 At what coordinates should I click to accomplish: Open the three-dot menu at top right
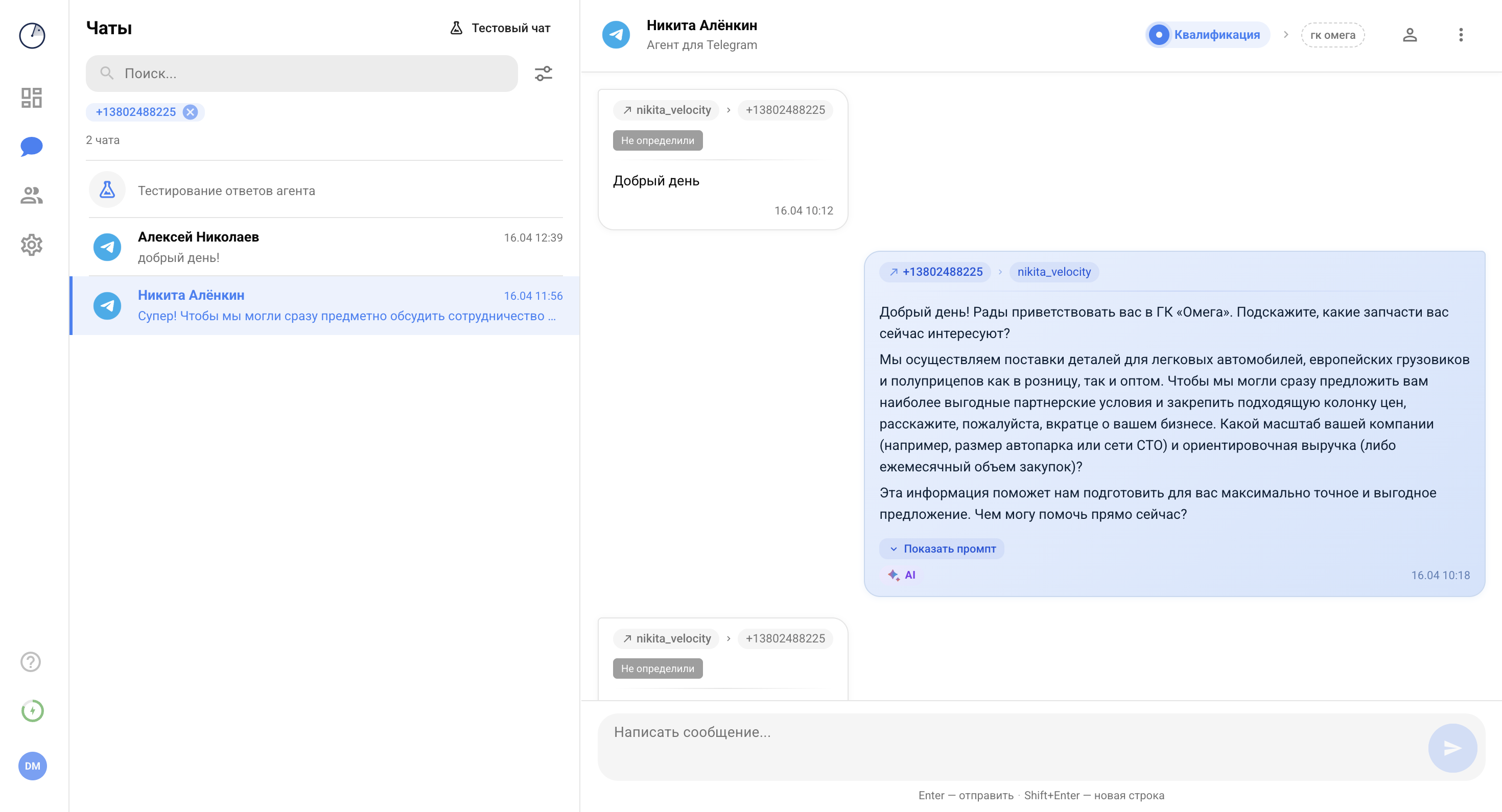pos(1461,34)
